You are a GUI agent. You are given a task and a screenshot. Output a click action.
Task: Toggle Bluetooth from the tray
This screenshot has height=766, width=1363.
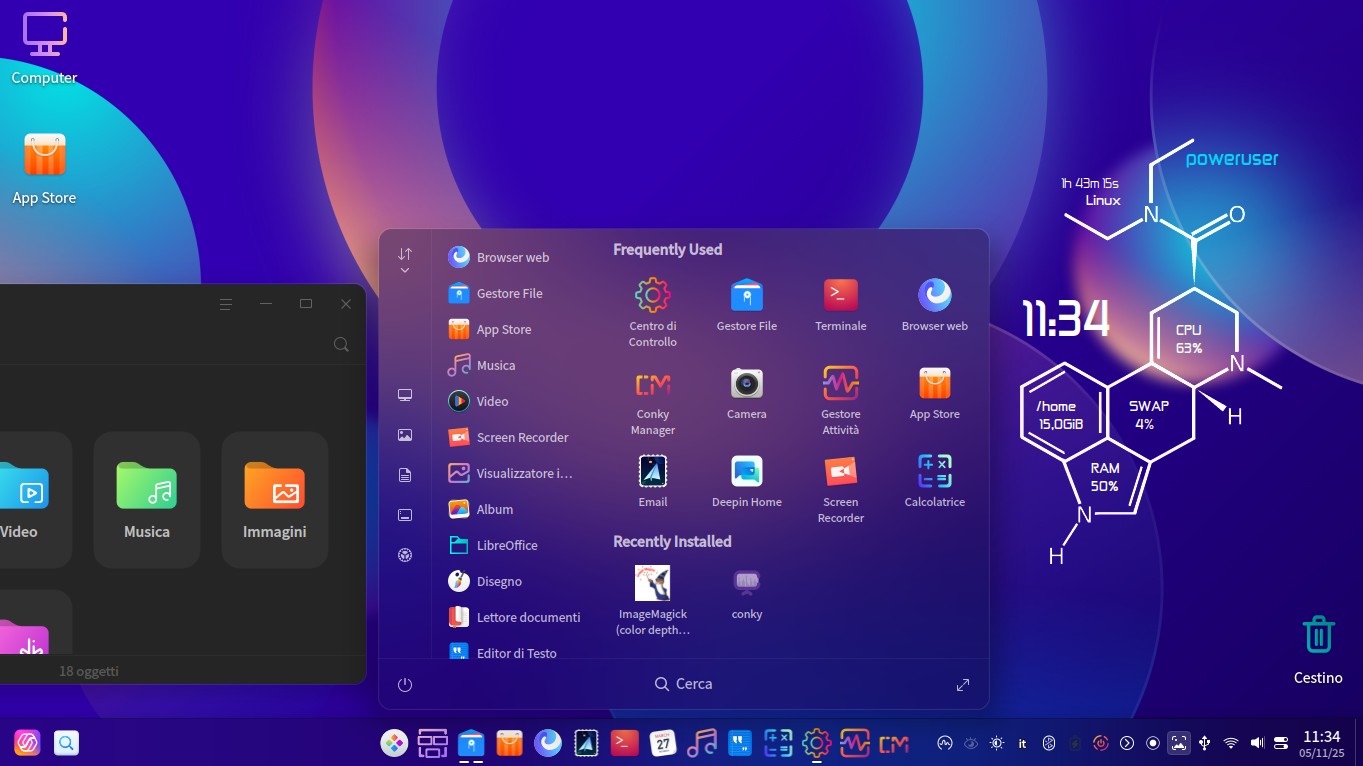click(1049, 743)
